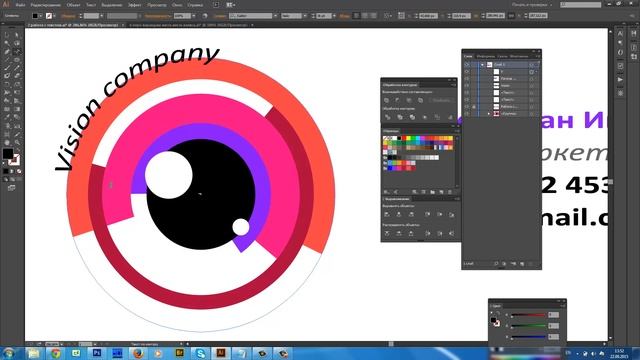640x360 pixels.
Task: Click the Expand button in Pathfinder panel
Action: pyautogui.click(x=442, y=100)
